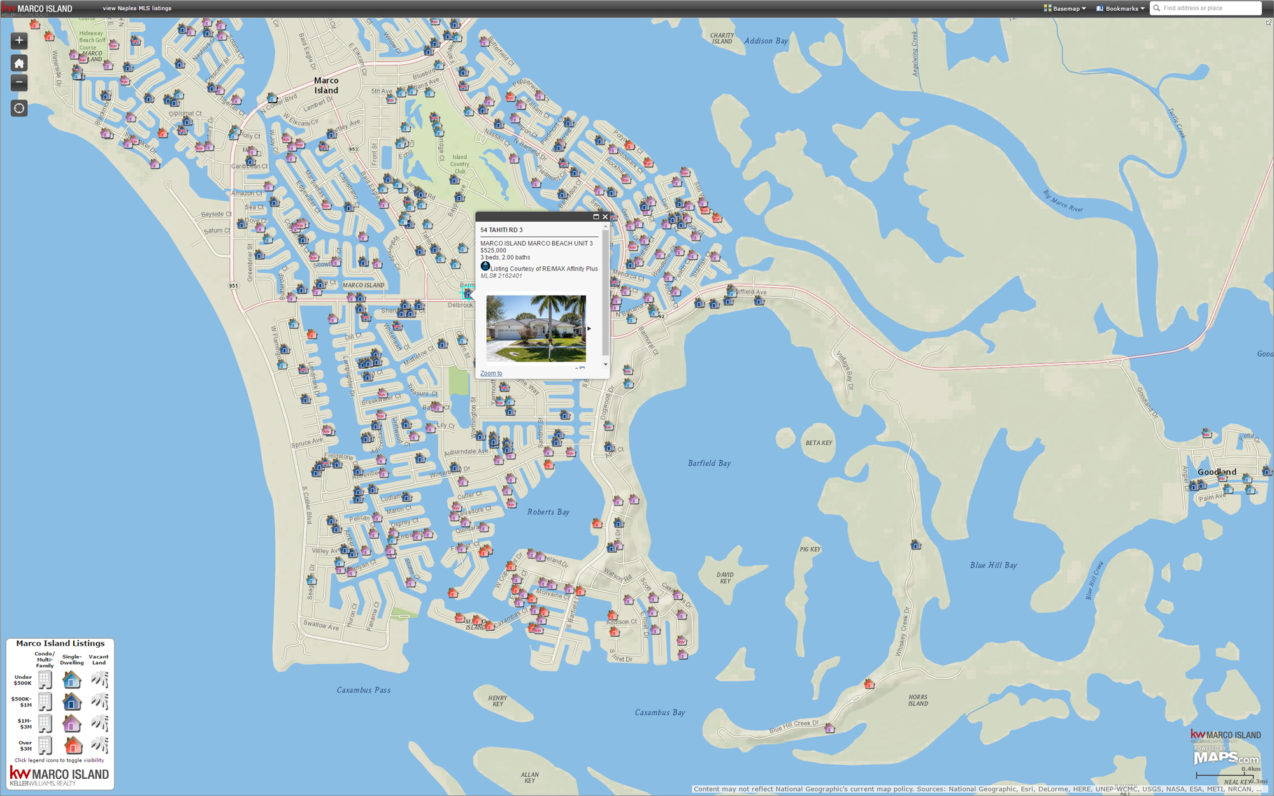1274x796 pixels.
Task: Show next photo in listing popup
Action: (x=589, y=328)
